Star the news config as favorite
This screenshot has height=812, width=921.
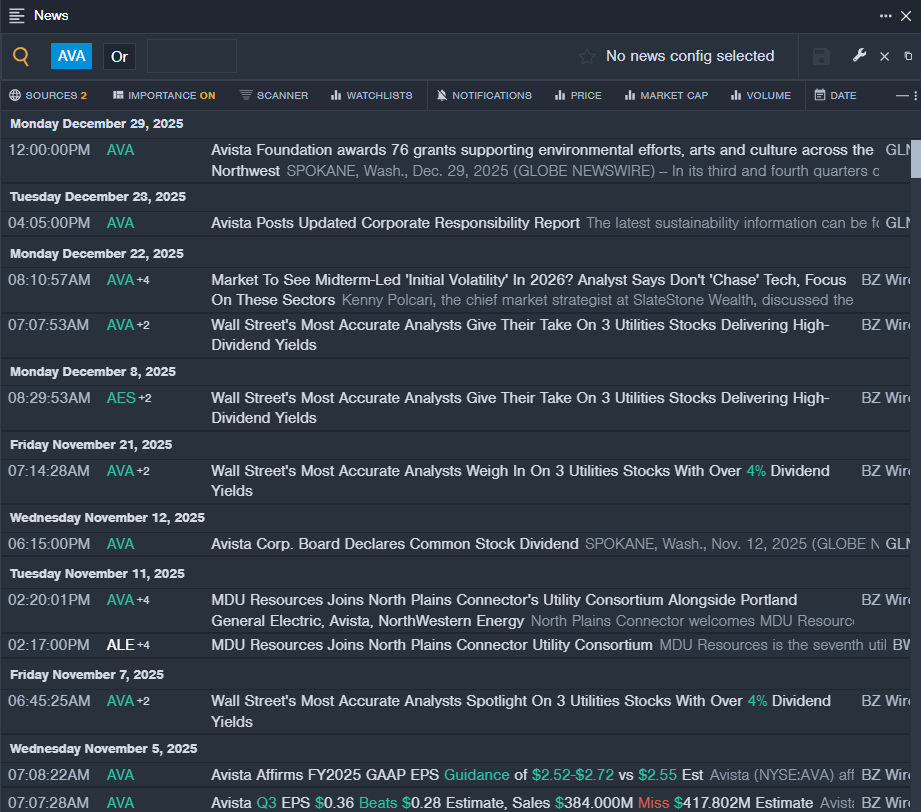(587, 57)
